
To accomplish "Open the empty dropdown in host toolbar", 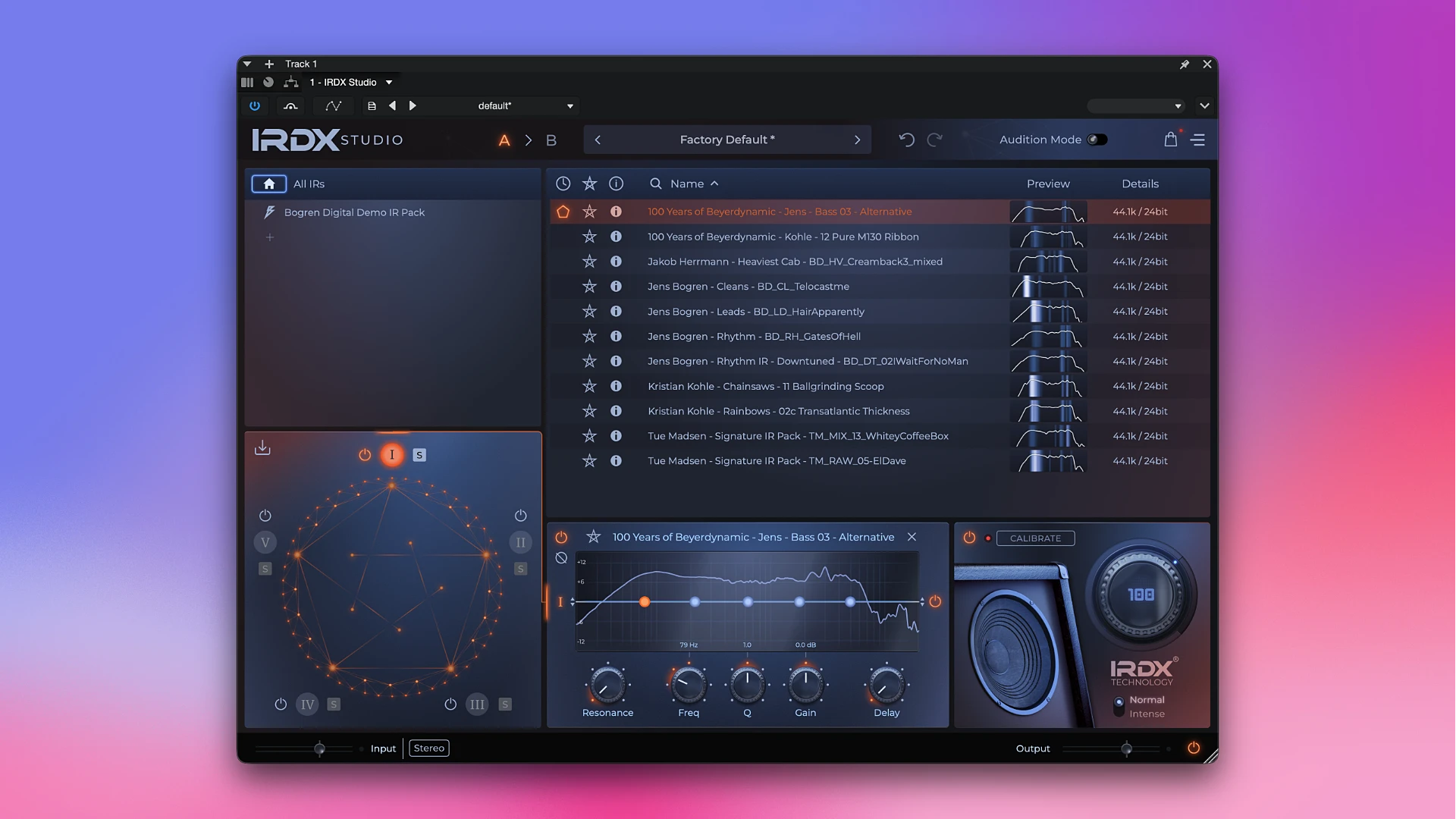I will click(x=1136, y=106).
